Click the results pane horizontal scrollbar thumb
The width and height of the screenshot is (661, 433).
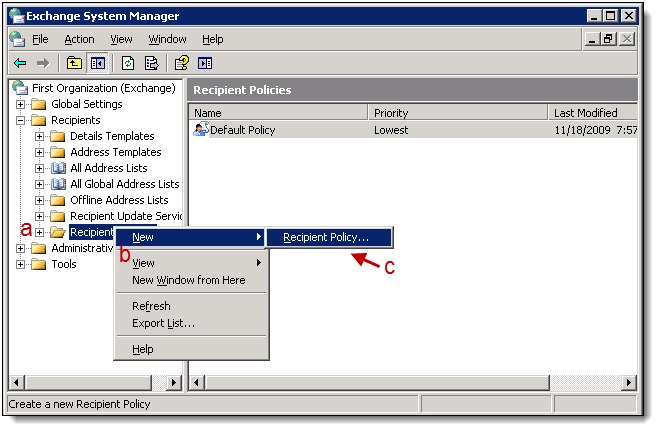pos(377,383)
